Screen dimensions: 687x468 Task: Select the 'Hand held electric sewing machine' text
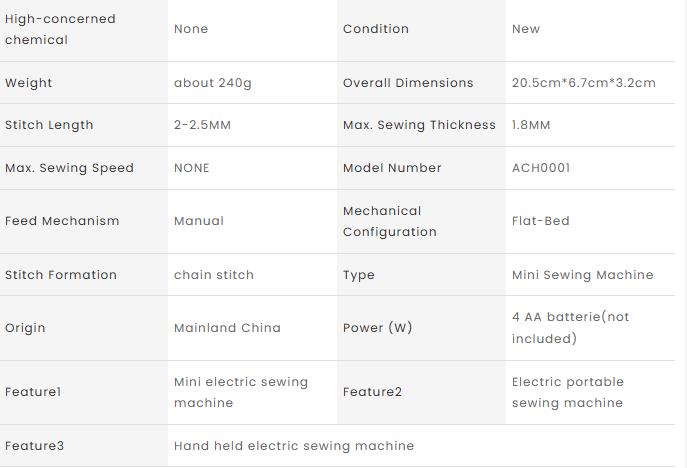pyautogui.click(x=293, y=446)
